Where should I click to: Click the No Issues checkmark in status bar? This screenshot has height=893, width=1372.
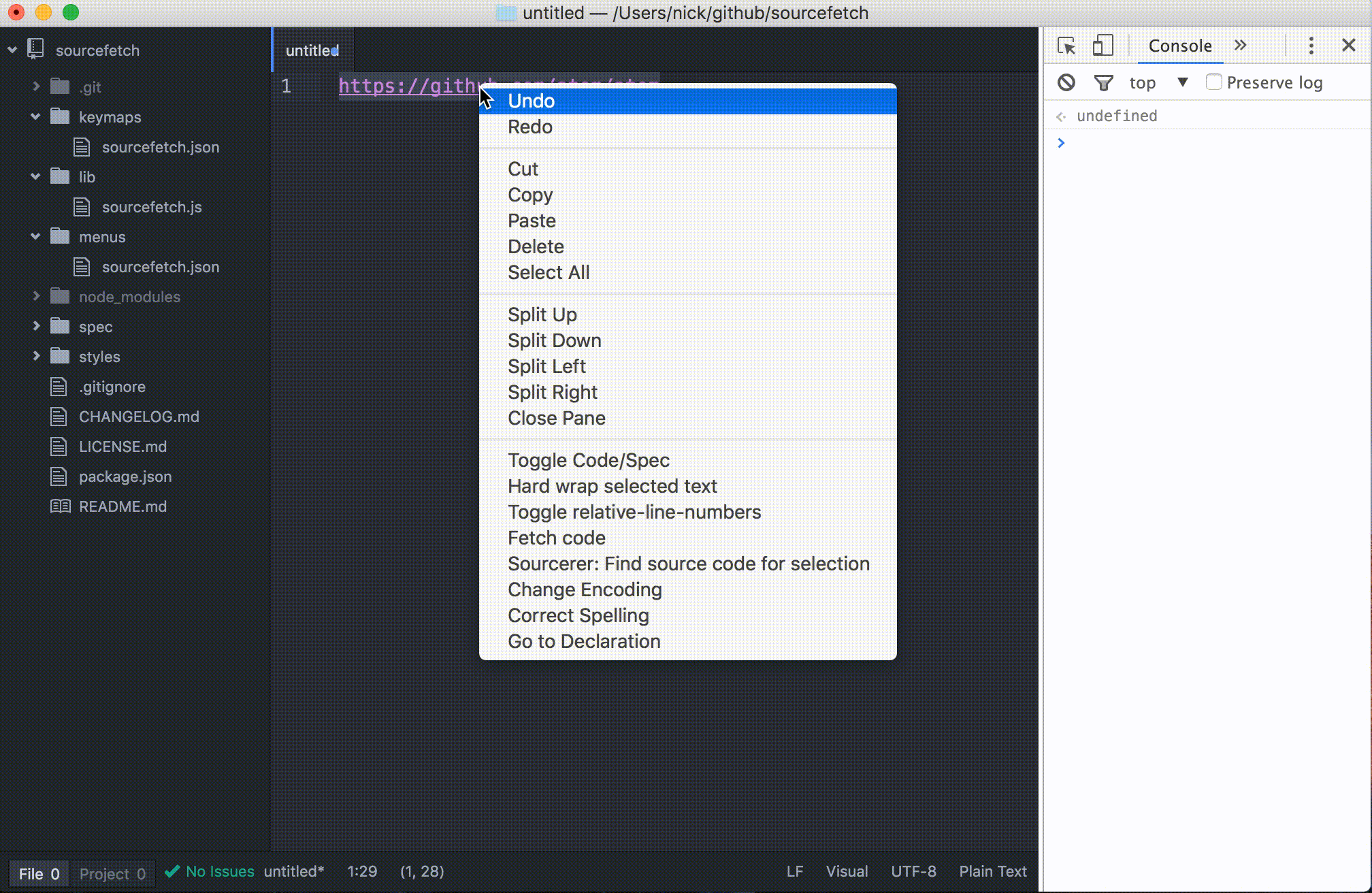click(172, 871)
